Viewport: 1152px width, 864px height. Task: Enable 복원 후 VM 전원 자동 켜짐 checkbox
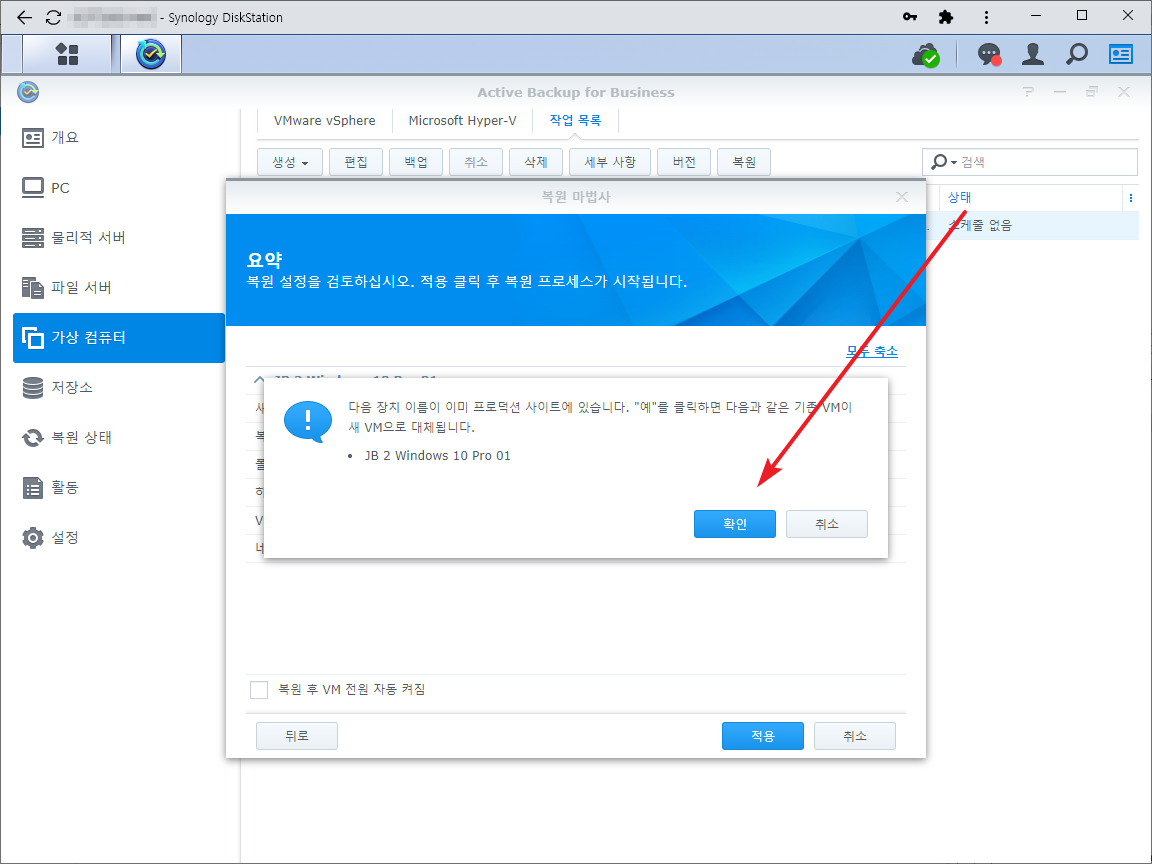(x=259, y=690)
